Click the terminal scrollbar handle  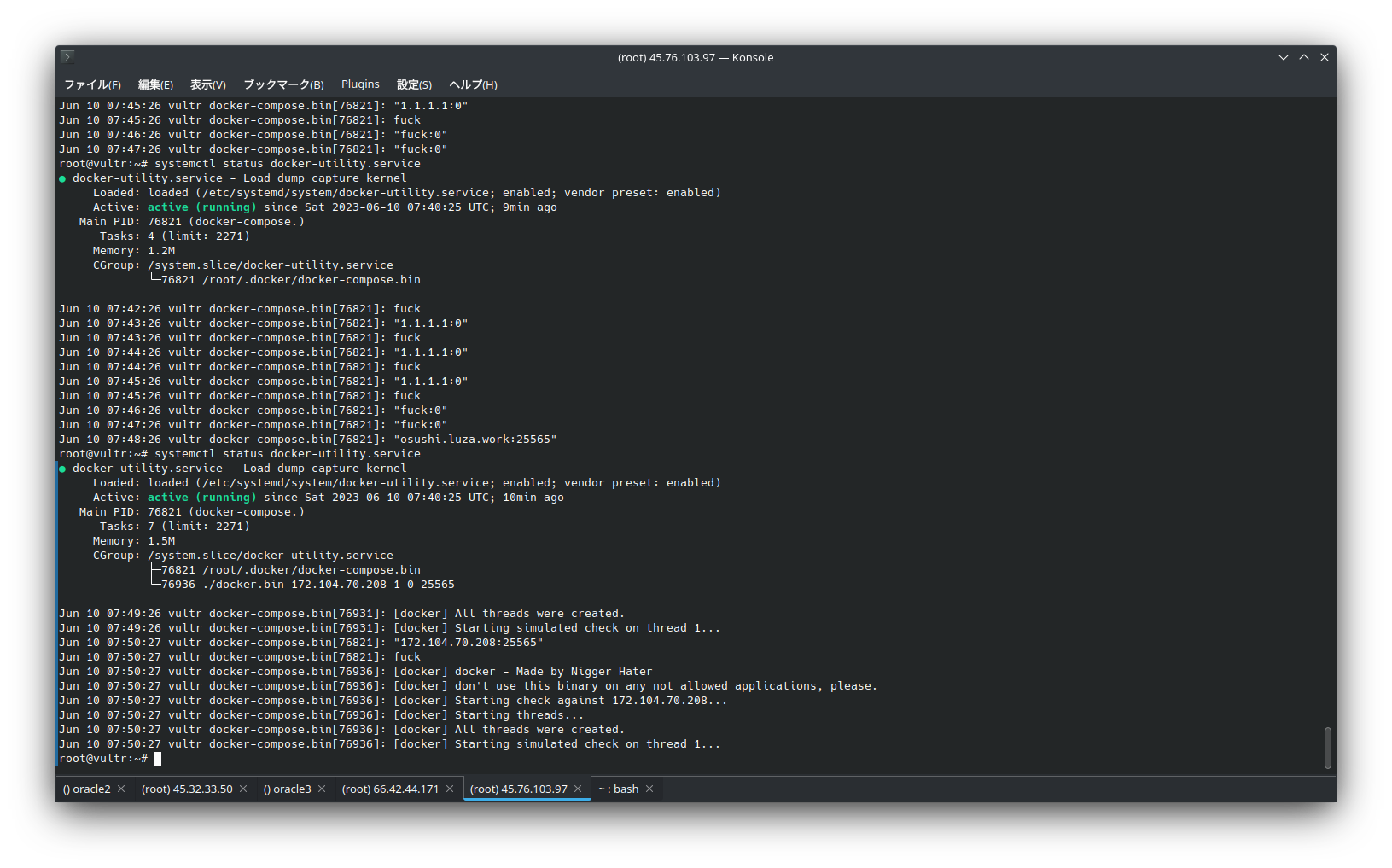[1327, 748]
